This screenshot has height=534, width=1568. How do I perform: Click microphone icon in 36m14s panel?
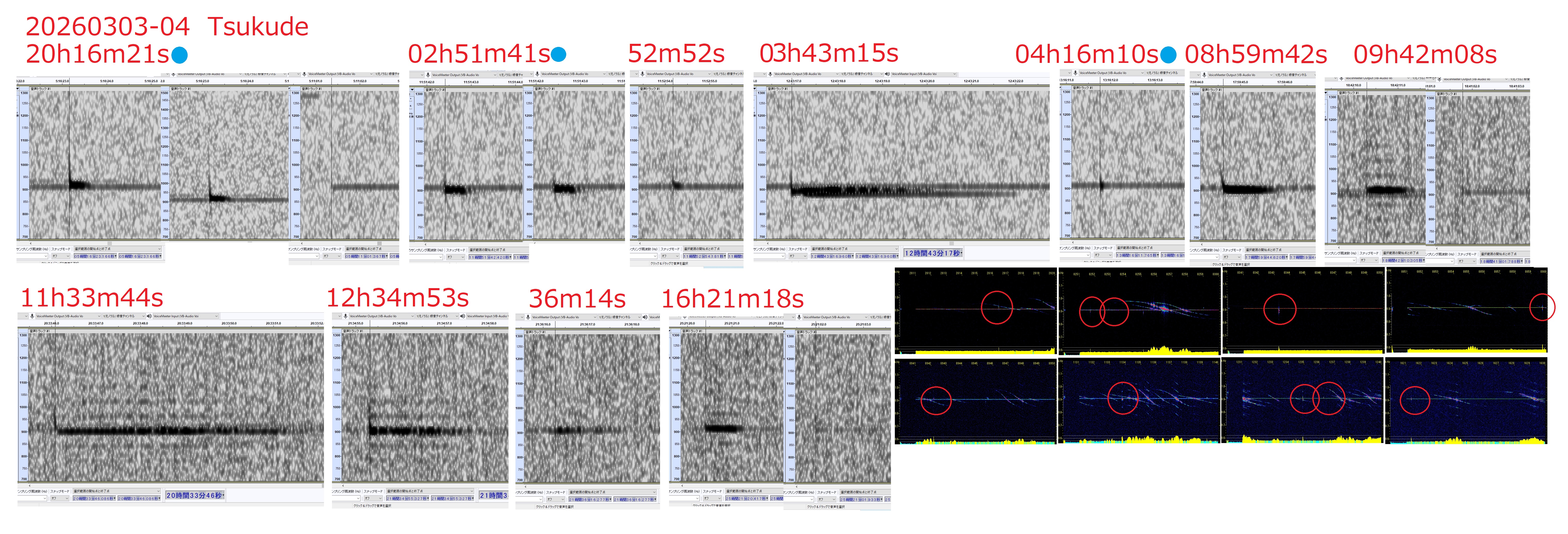coord(528,317)
